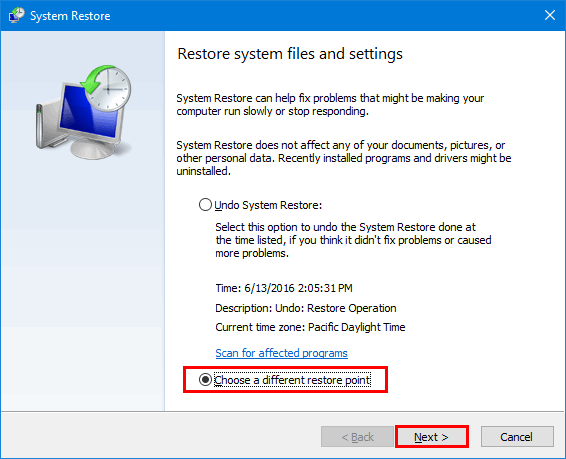
Task: Click the Current time zone Pacific Daylight line
Action: point(310,327)
